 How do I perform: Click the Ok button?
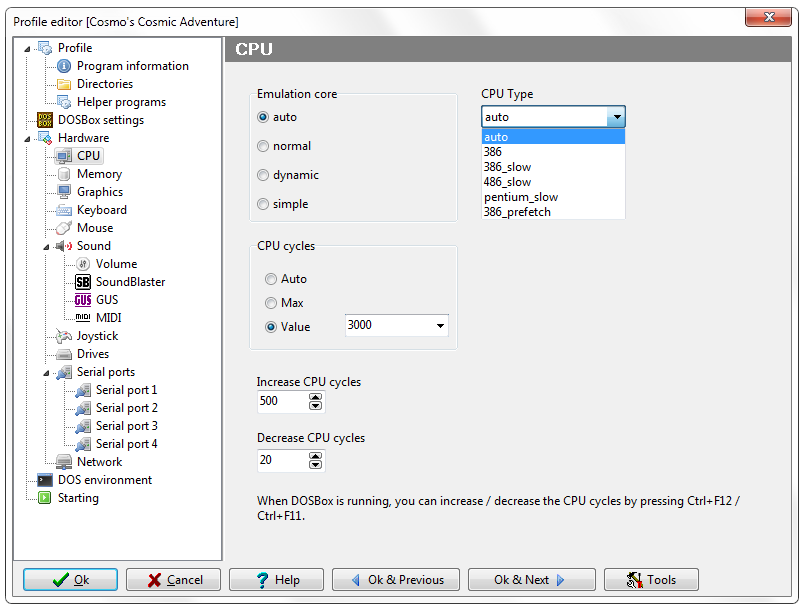pyautogui.click(x=70, y=580)
